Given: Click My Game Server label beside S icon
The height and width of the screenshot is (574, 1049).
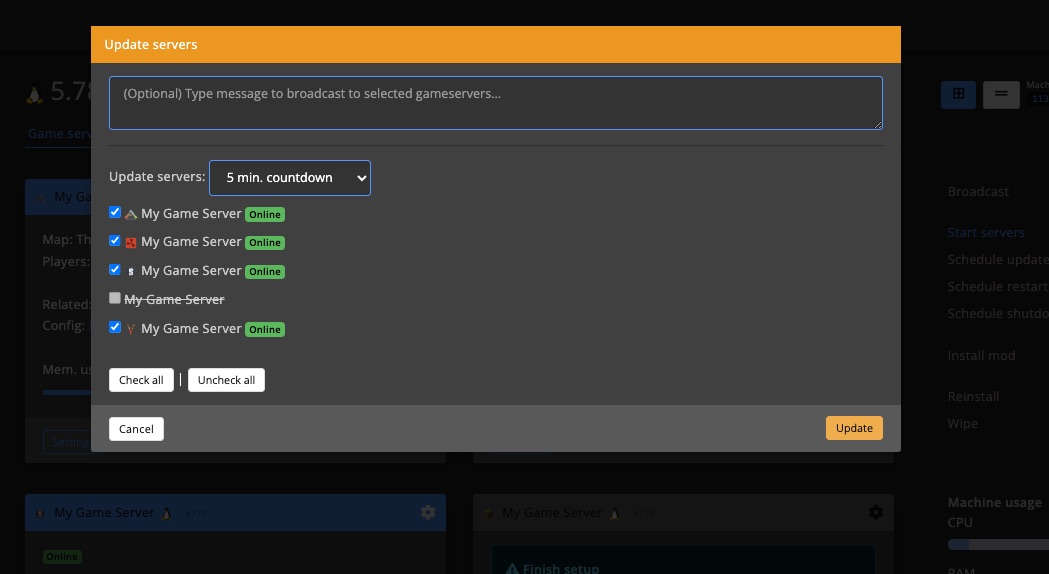Looking at the screenshot, I should tap(191, 271).
